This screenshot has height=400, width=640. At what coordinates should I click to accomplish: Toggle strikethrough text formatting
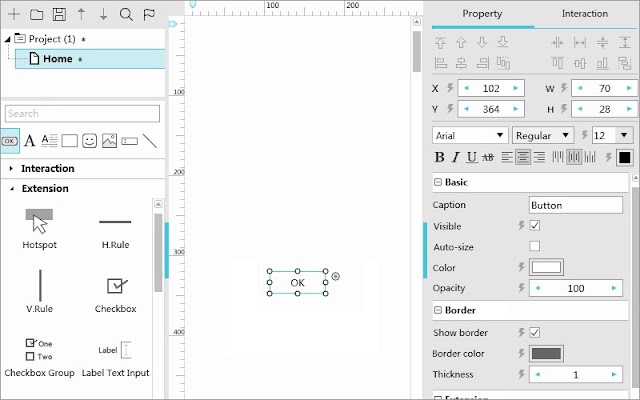488,157
